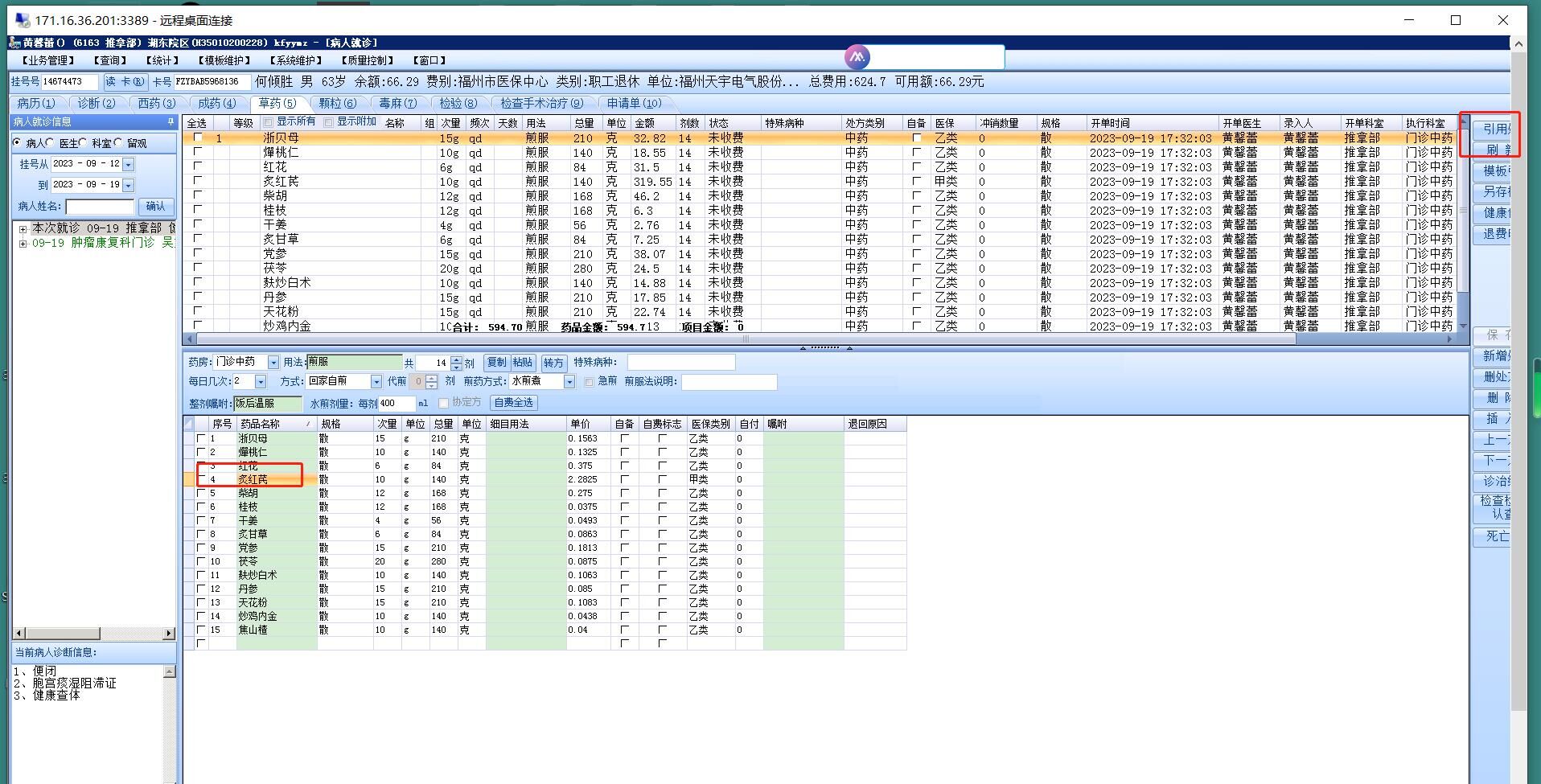Click the 病人姓名 input field
1541x784 pixels.
100,207
